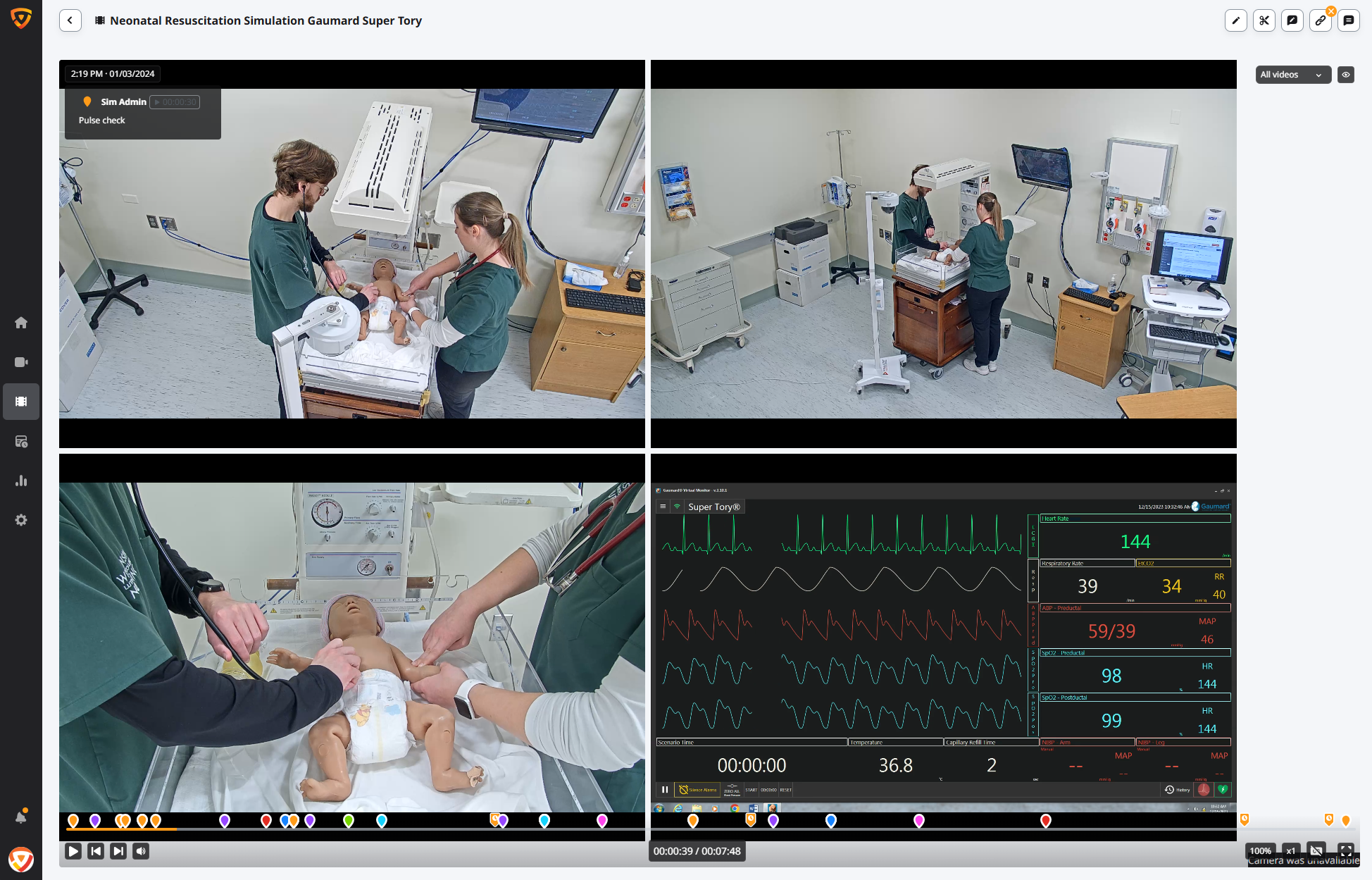The image size is (1372, 880).
Task: Toggle the eye visibility button beside All videos
Action: point(1346,75)
